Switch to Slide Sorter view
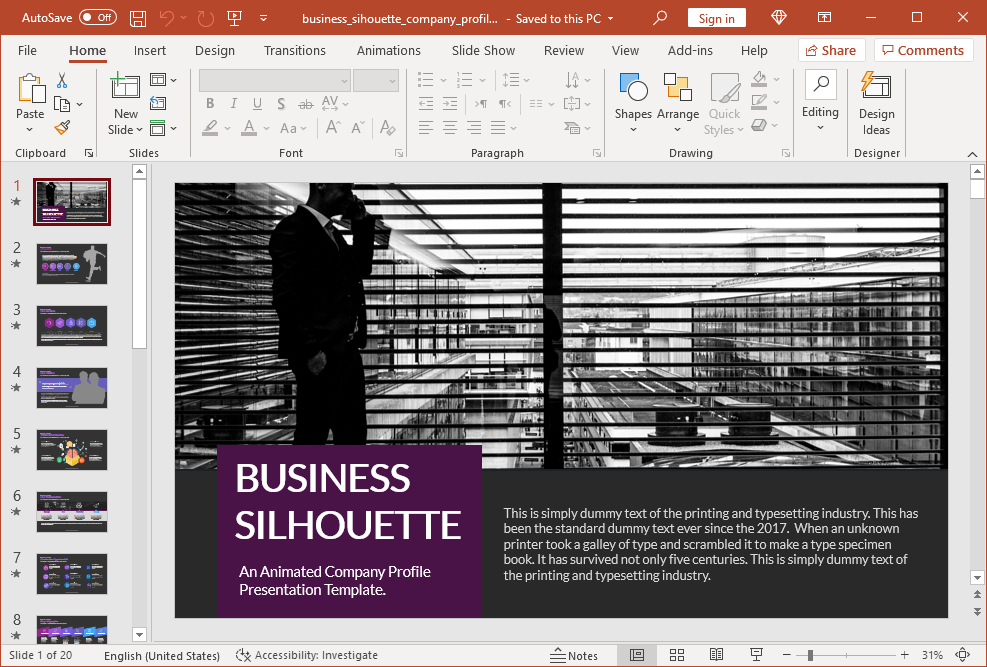Viewport: 987px width, 667px height. [677, 655]
